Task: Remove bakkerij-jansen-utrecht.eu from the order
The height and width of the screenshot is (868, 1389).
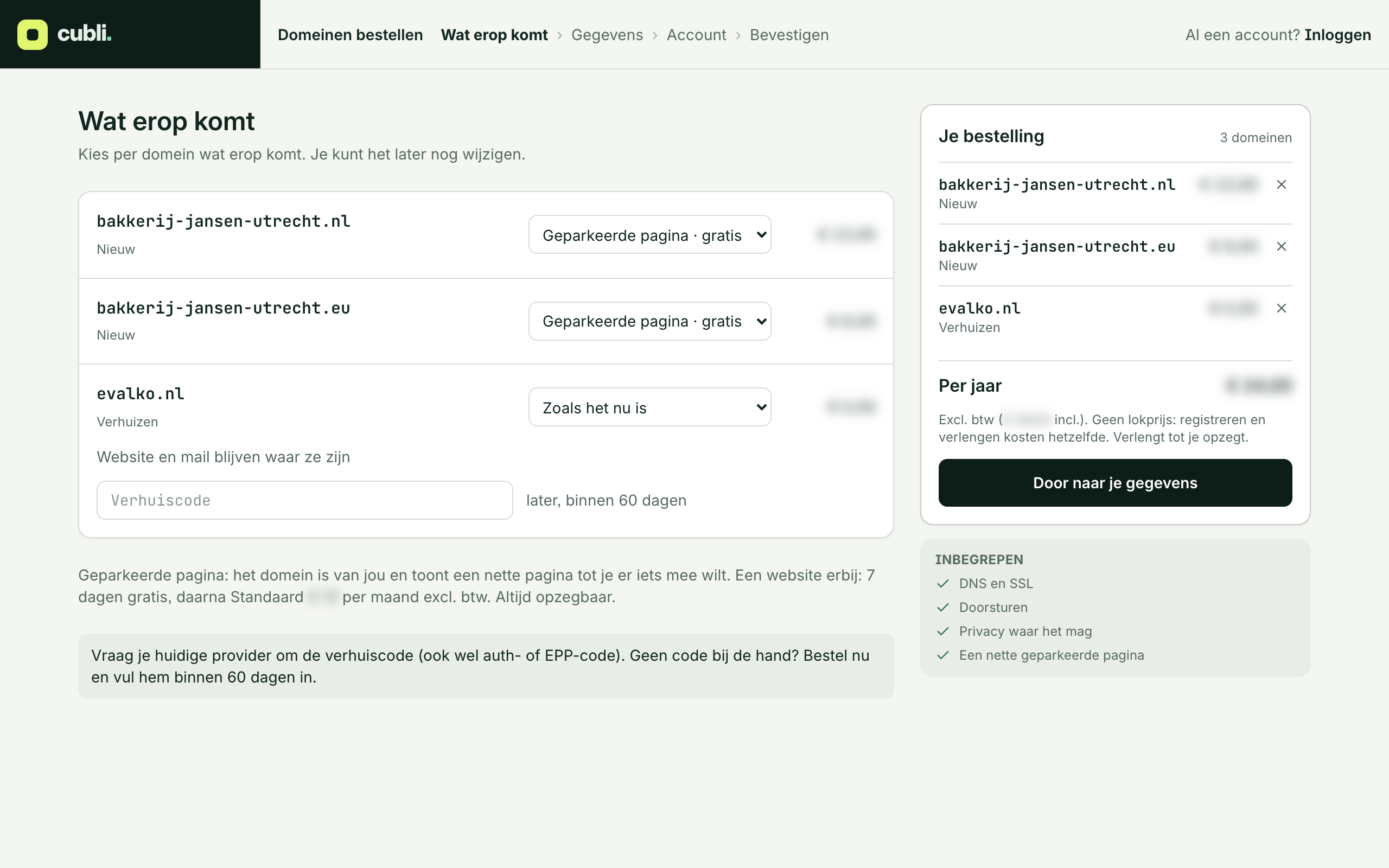Action: 1281,246
